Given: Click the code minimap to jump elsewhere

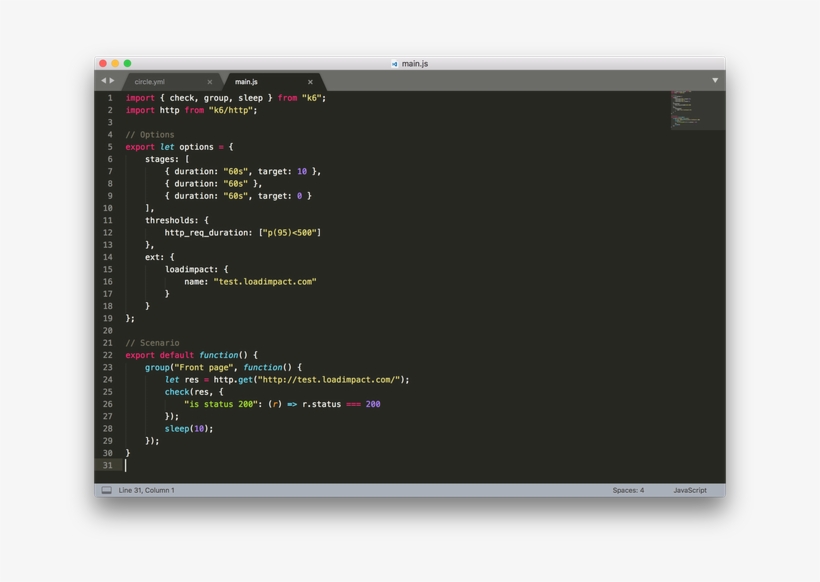Looking at the screenshot, I should point(696,110).
